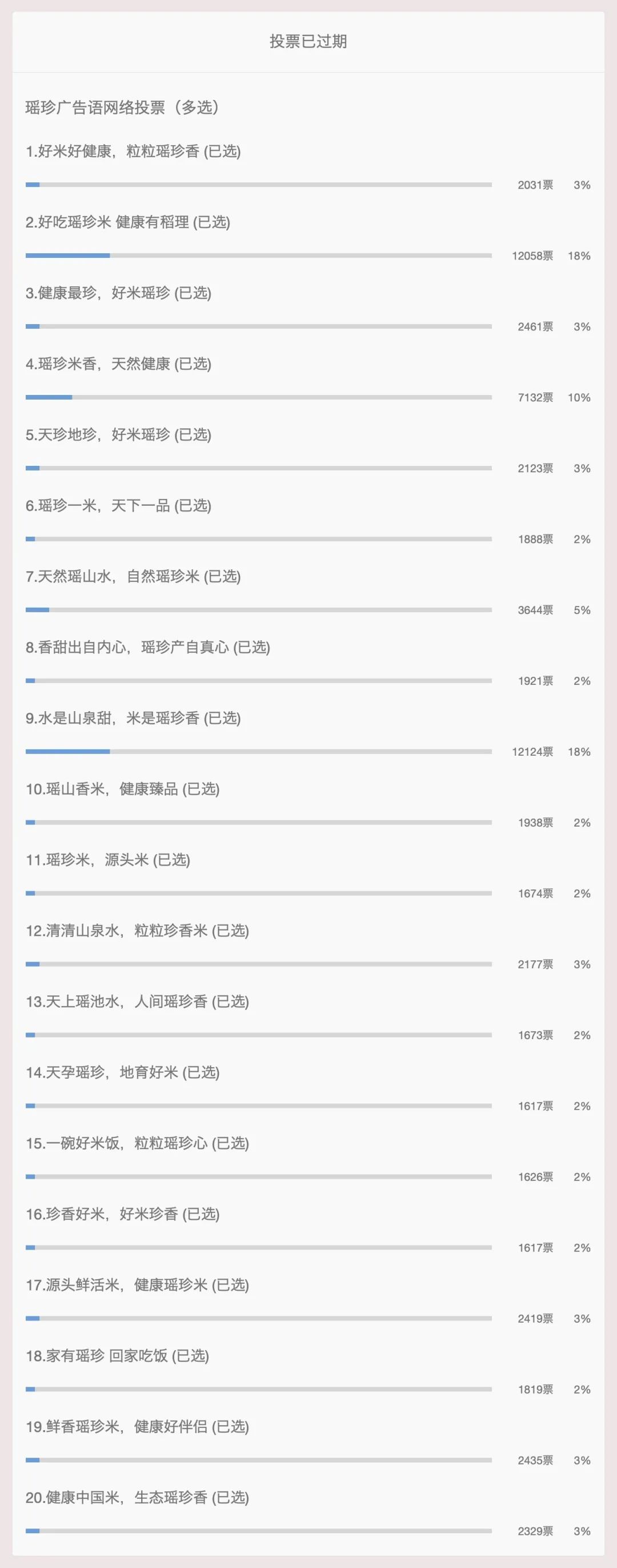Screen dimensions: 617x1568
Task: Select option 1 好米好健康，粒粒瑶珍香
Action: [133, 151]
